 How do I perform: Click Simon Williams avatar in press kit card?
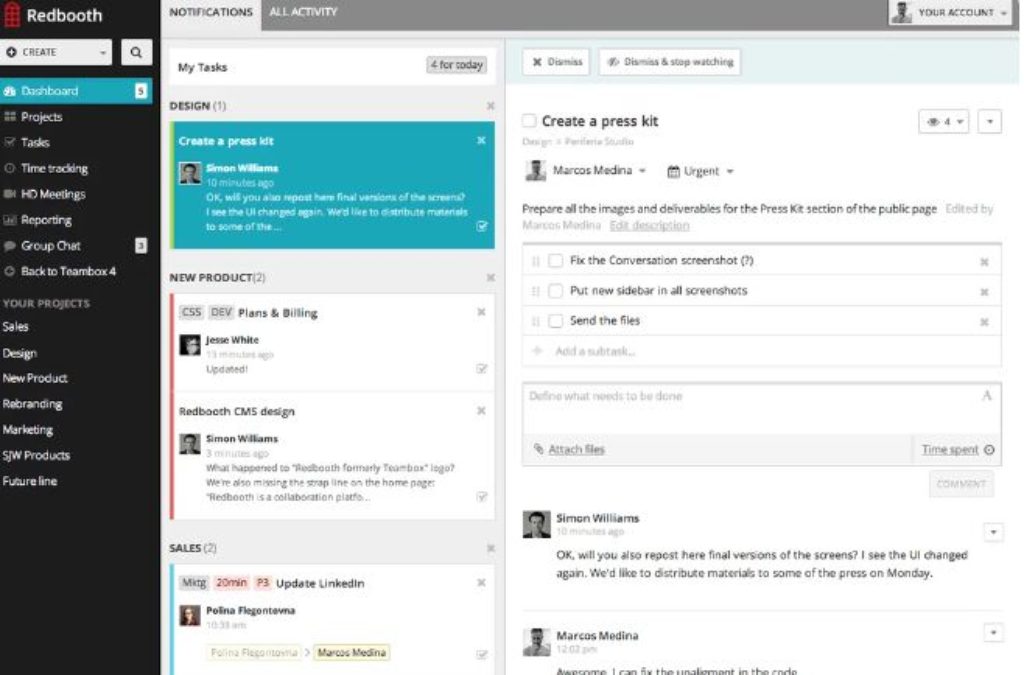(190, 173)
